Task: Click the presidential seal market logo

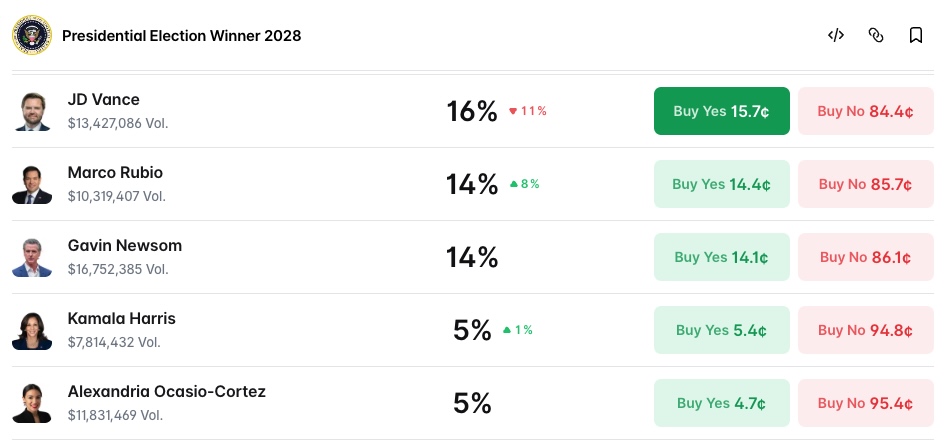Action: point(31,36)
